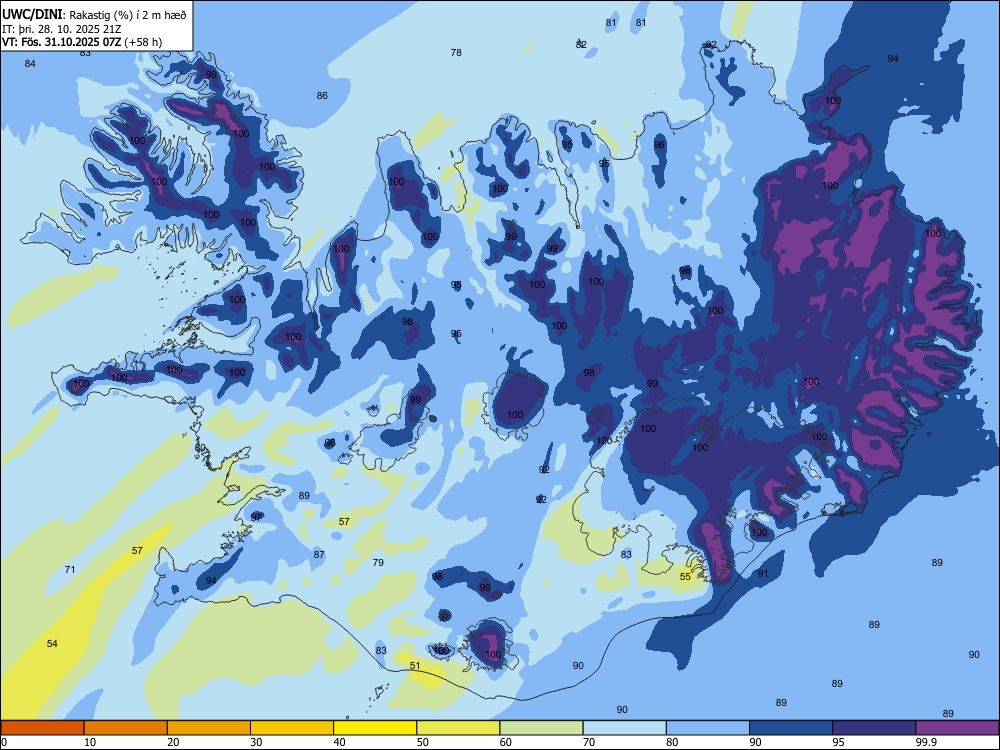The width and height of the screenshot is (1000, 750).
Task: Click the humidity value '79' on the map
Action: point(378,562)
